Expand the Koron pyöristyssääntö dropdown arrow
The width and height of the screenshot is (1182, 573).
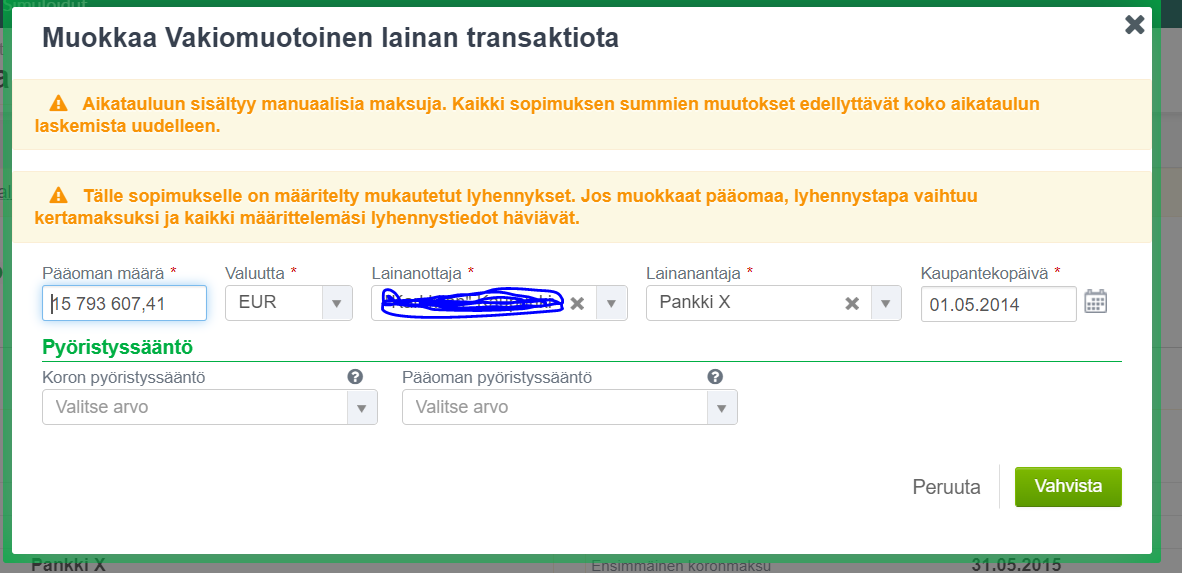coord(361,407)
